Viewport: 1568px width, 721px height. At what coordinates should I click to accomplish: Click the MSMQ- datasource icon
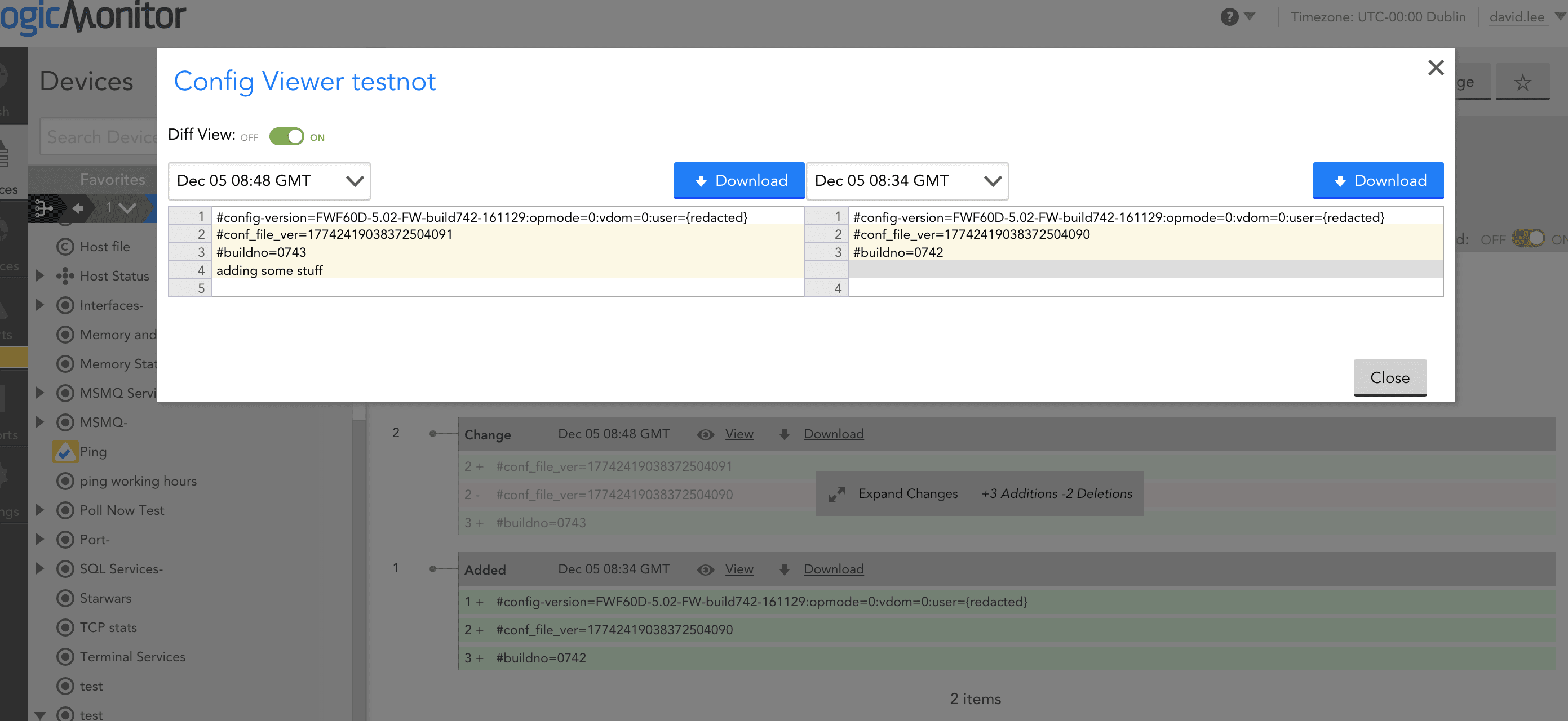point(65,422)
